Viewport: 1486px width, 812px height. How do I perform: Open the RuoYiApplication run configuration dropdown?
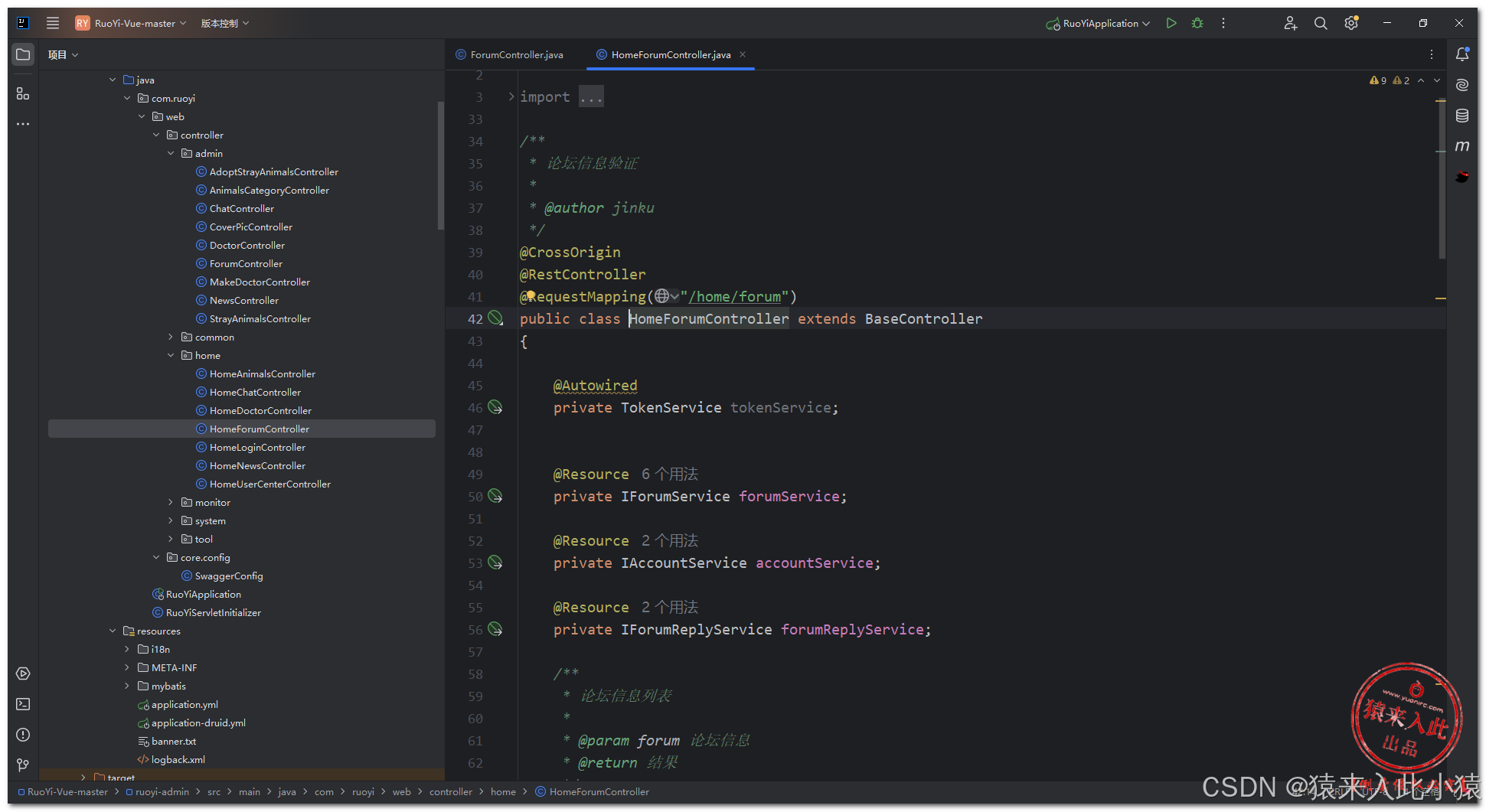pos(1098,23)
